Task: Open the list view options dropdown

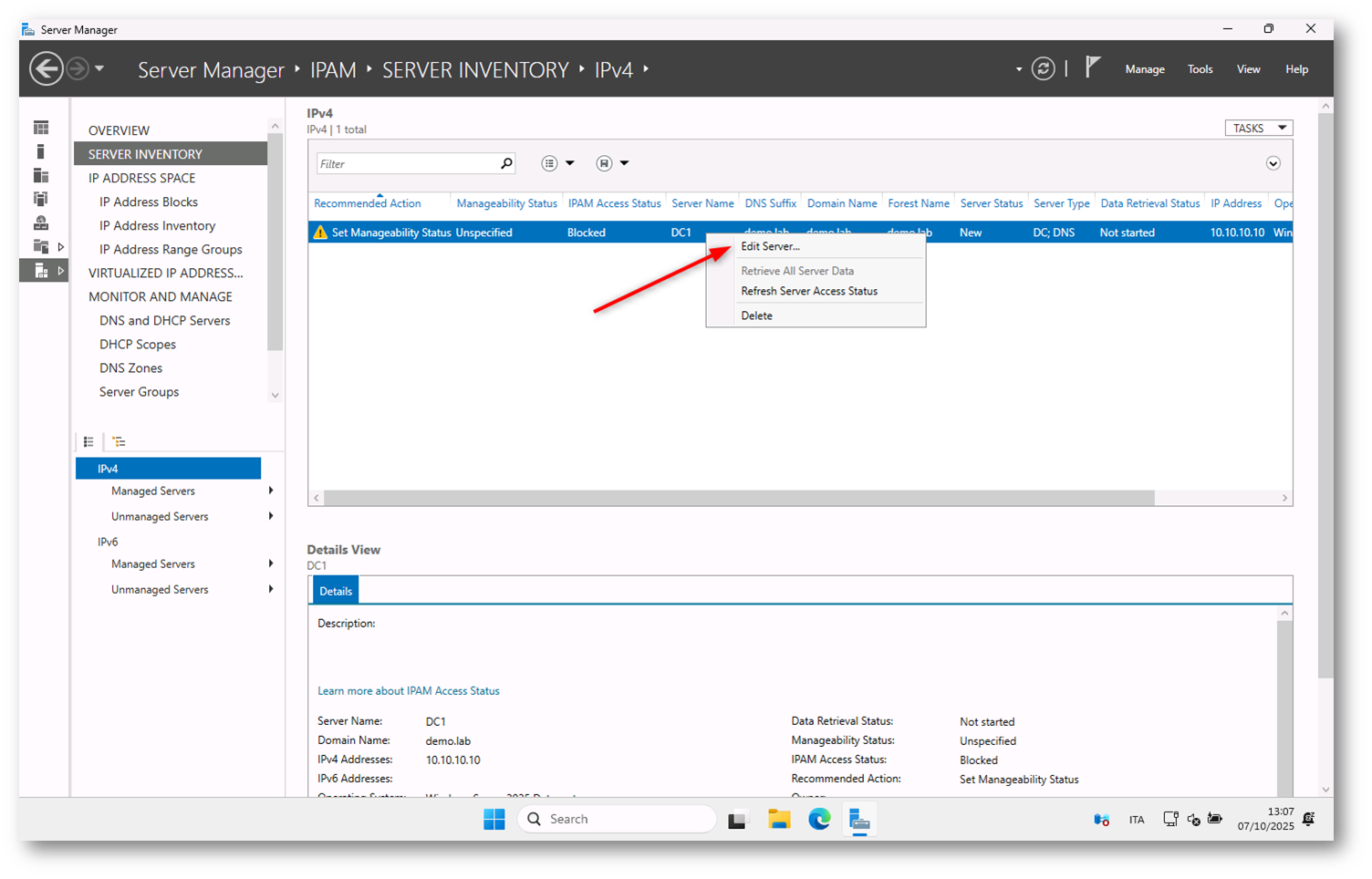Action: pyautogui.click(x=557, y=163)
